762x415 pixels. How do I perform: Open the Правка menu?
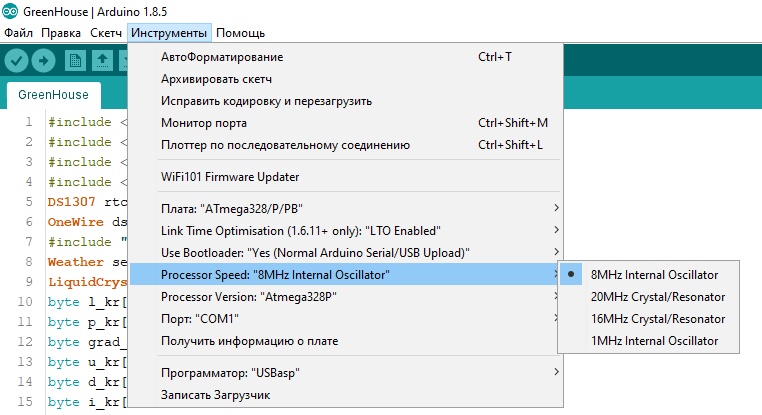[61, 33]
